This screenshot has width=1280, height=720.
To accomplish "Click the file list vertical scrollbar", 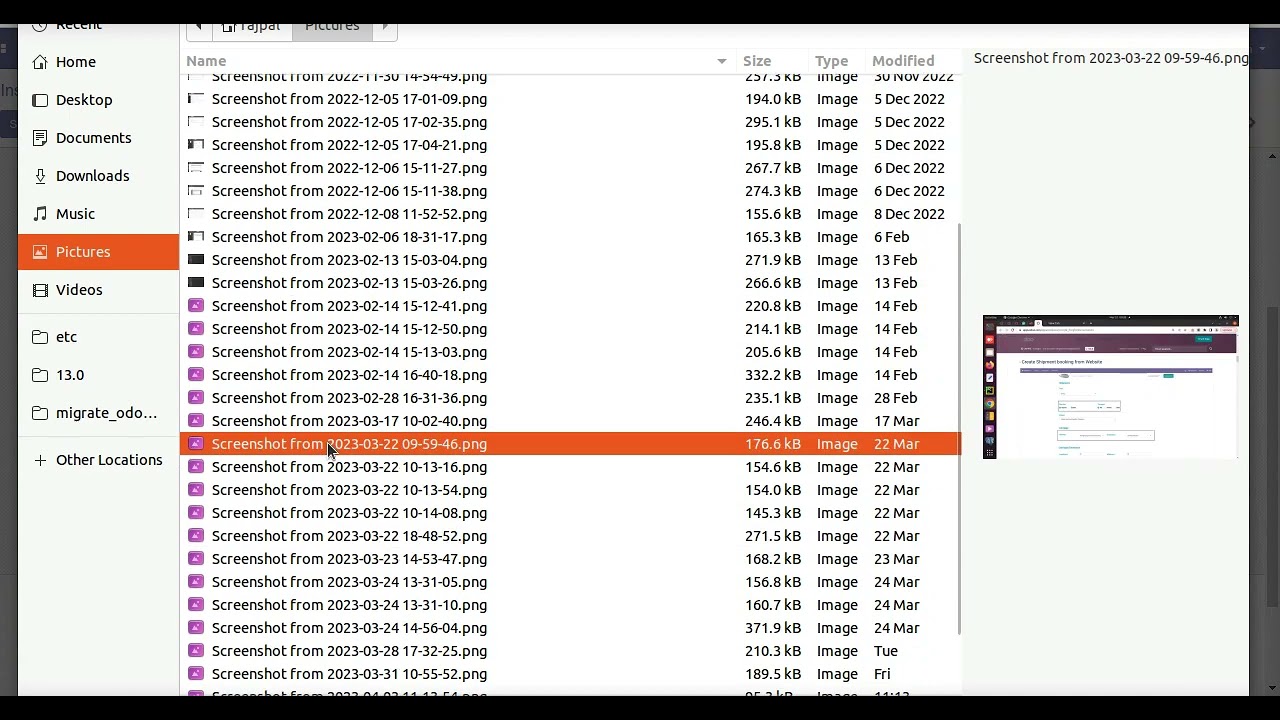I will point(959,428).
